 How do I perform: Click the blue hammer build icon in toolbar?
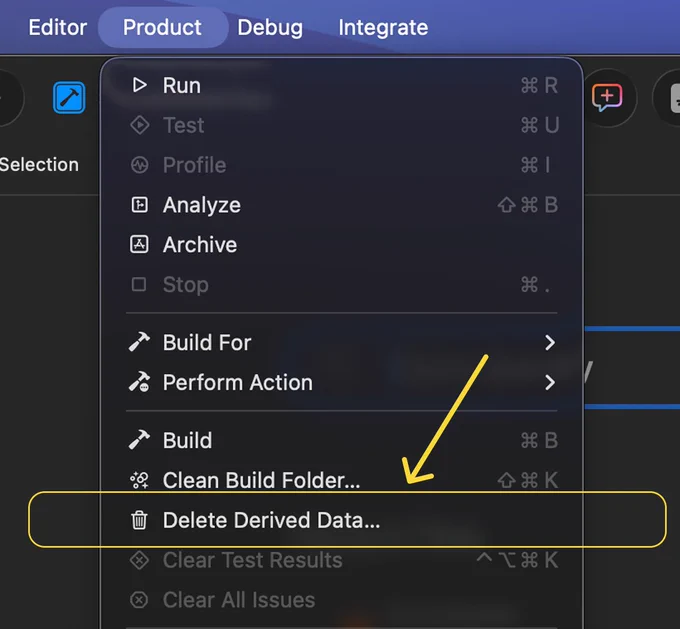pos(69,98)
